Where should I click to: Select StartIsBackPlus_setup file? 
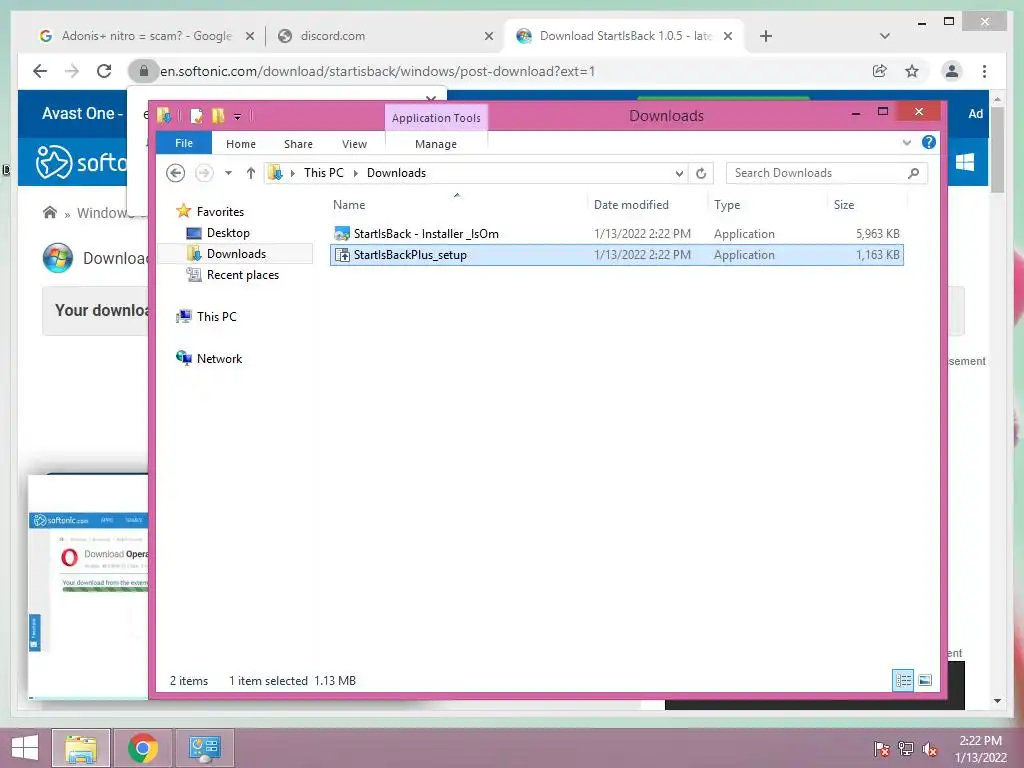[x=617, y=255]
